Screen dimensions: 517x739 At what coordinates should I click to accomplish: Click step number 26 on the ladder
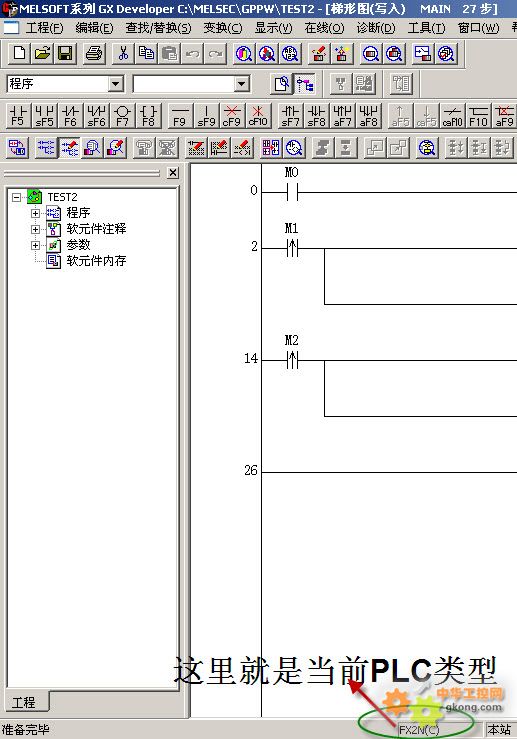click(x=251, y=470)
